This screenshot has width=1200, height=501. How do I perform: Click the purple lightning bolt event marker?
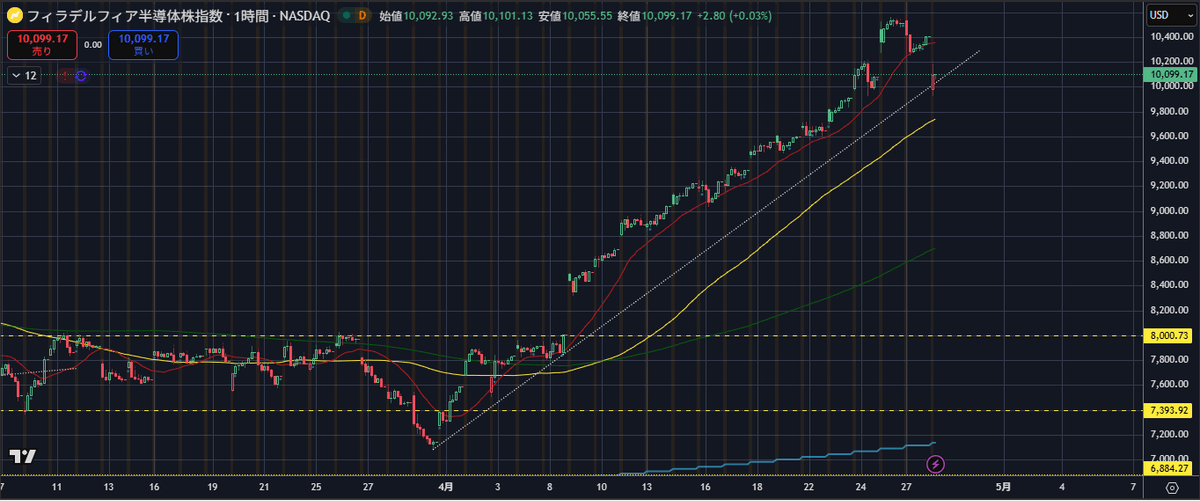935,463
